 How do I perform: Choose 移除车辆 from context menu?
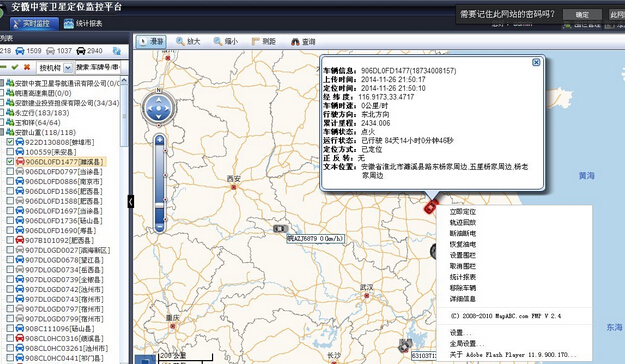[462, 287]
